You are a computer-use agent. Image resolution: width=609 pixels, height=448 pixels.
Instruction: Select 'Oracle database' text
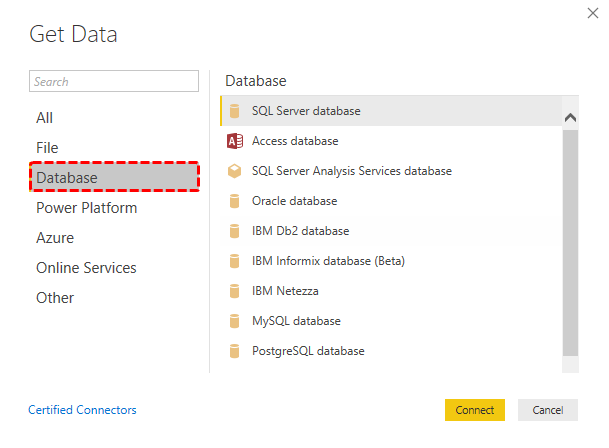(x=294, y=201)
